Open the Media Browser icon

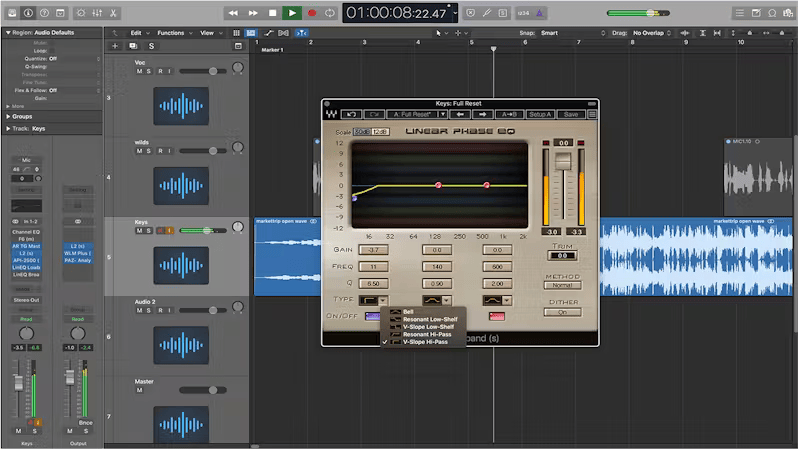click(x=788, y=13)
